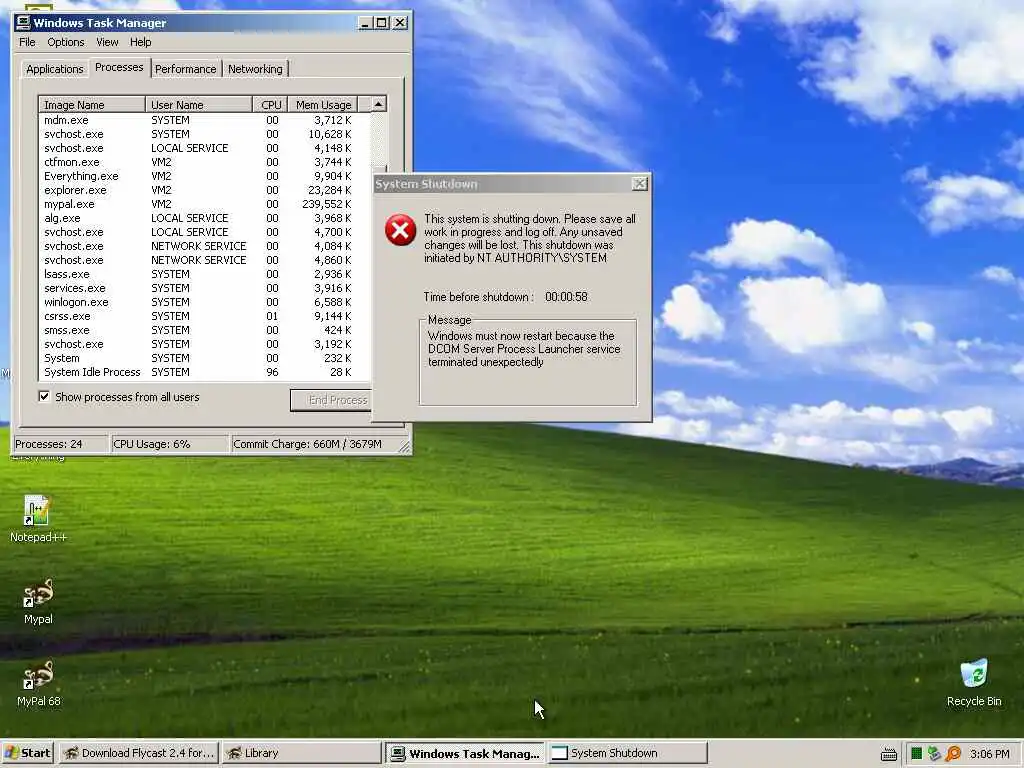The image size is (1024, 768).
Task: Sort by User Name column header
Action: (199, 104)
